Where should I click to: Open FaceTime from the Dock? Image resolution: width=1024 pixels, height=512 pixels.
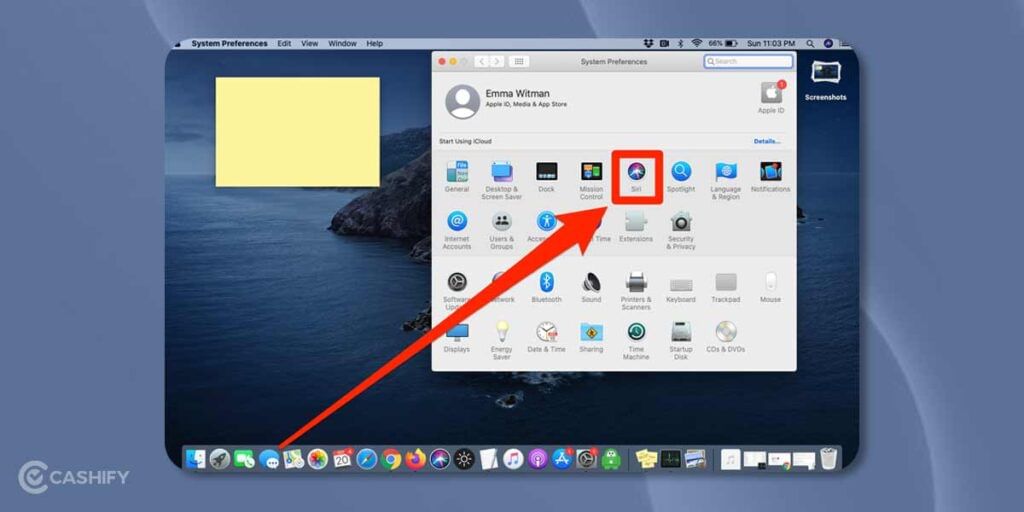pos(244,459)
